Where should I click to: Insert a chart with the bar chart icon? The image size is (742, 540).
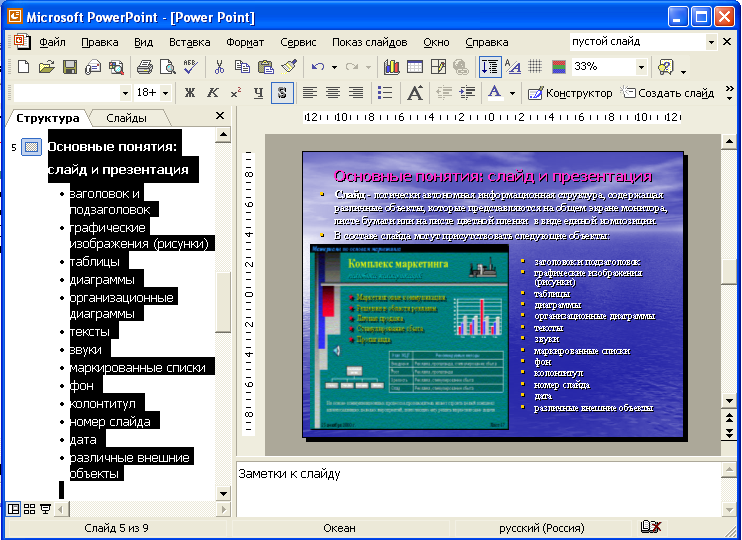[x=391, y=67]
